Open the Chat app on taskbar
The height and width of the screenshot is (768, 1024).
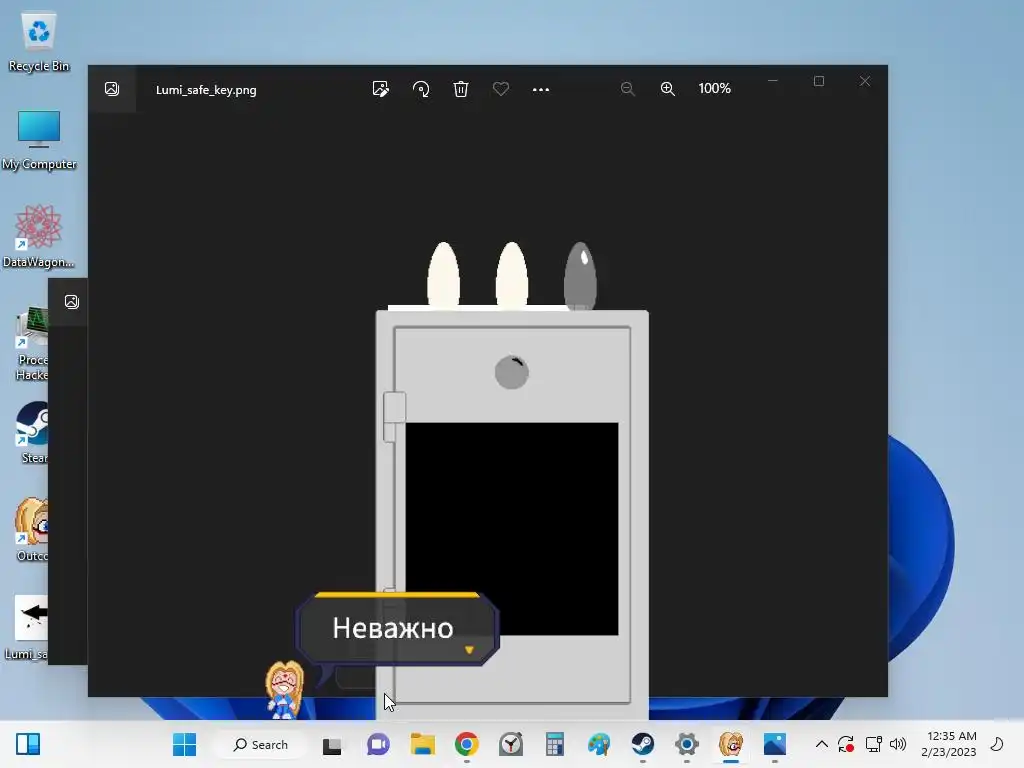click(x=378, y=744)
